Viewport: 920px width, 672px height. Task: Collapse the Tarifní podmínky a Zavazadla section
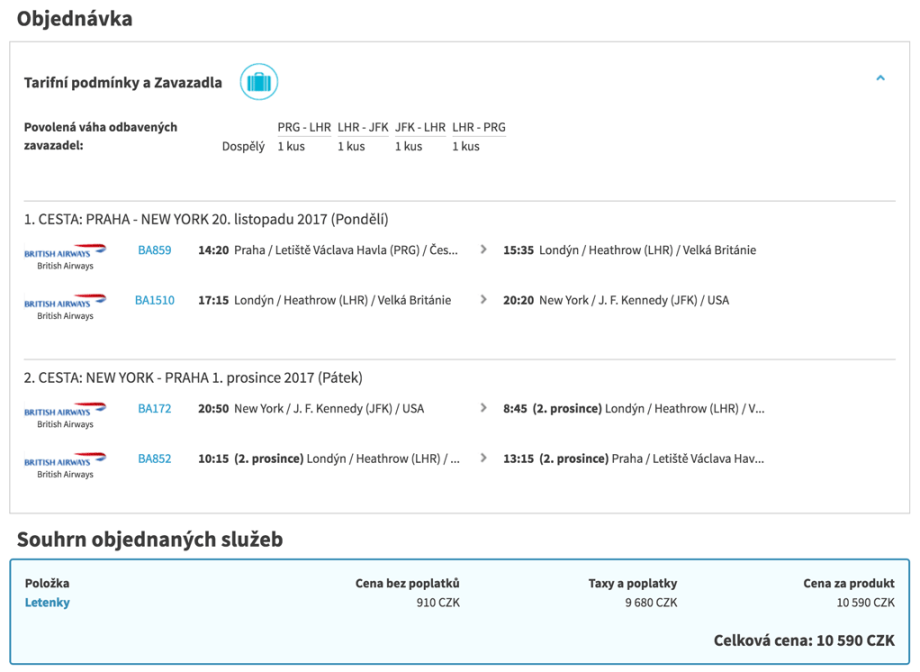[x=880, y=78]
